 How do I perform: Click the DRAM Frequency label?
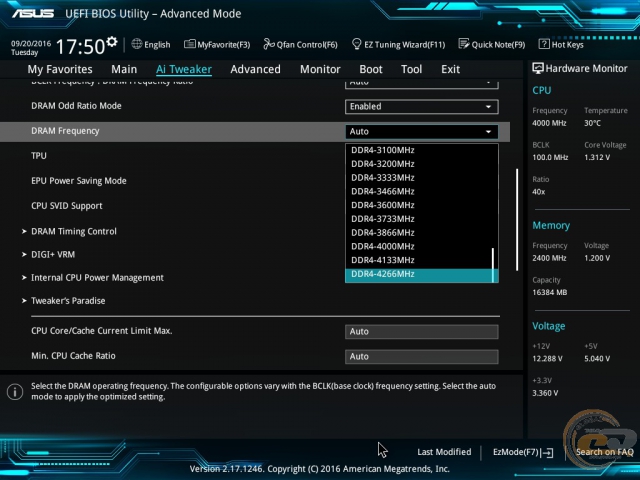pos(65,131)
